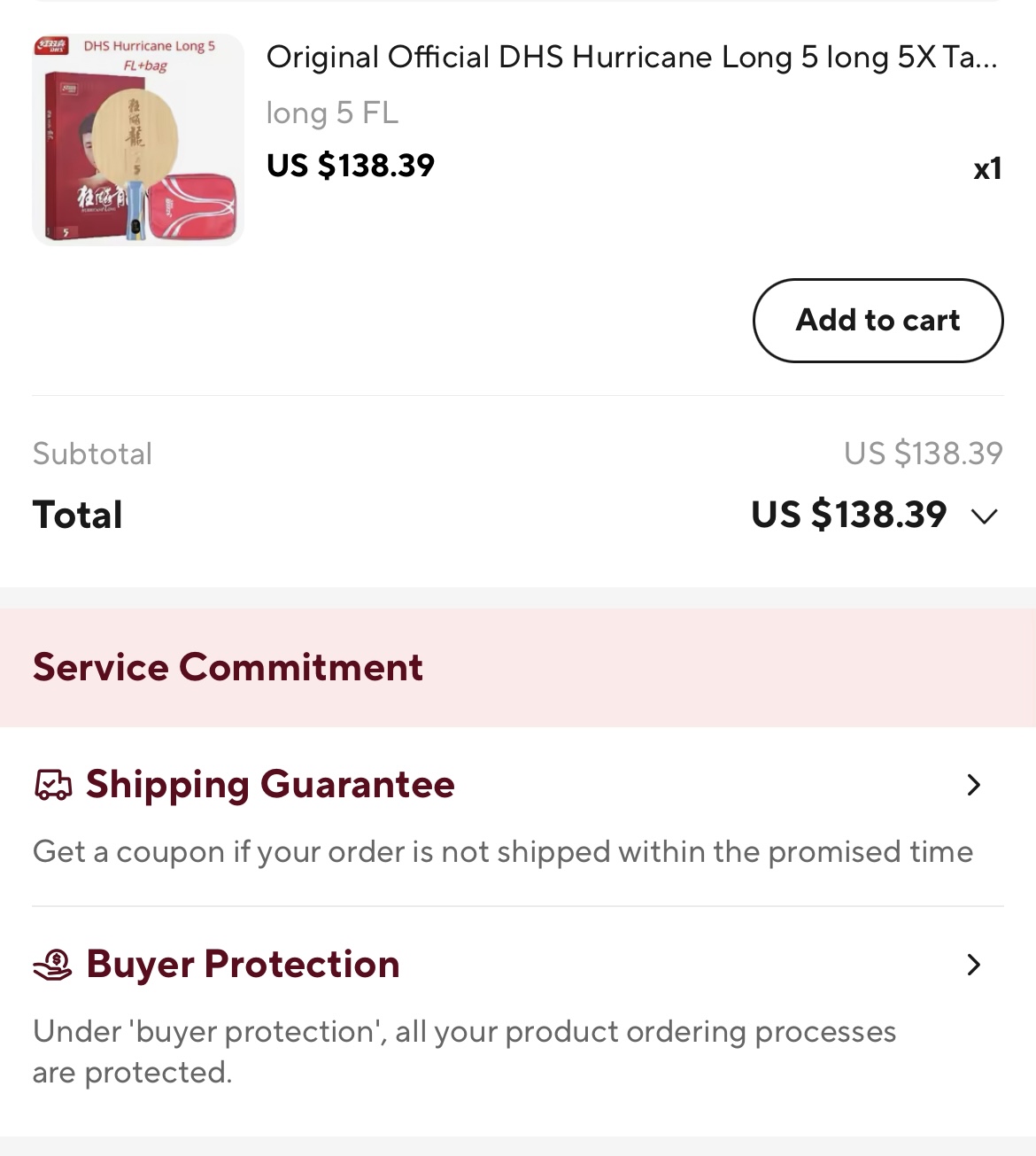The image size is (1036, 1156).
Task: Expand Shipping Guarantee with right chevron
Action: [x=974, y=785]
